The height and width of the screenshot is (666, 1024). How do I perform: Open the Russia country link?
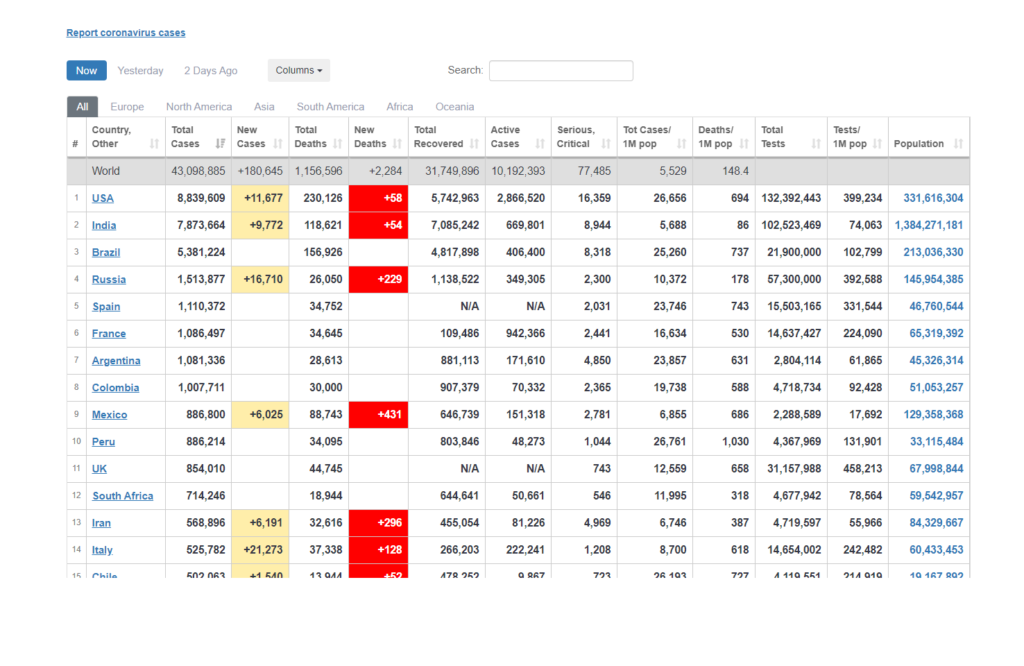pyautogui.click(x=108, y=279)
